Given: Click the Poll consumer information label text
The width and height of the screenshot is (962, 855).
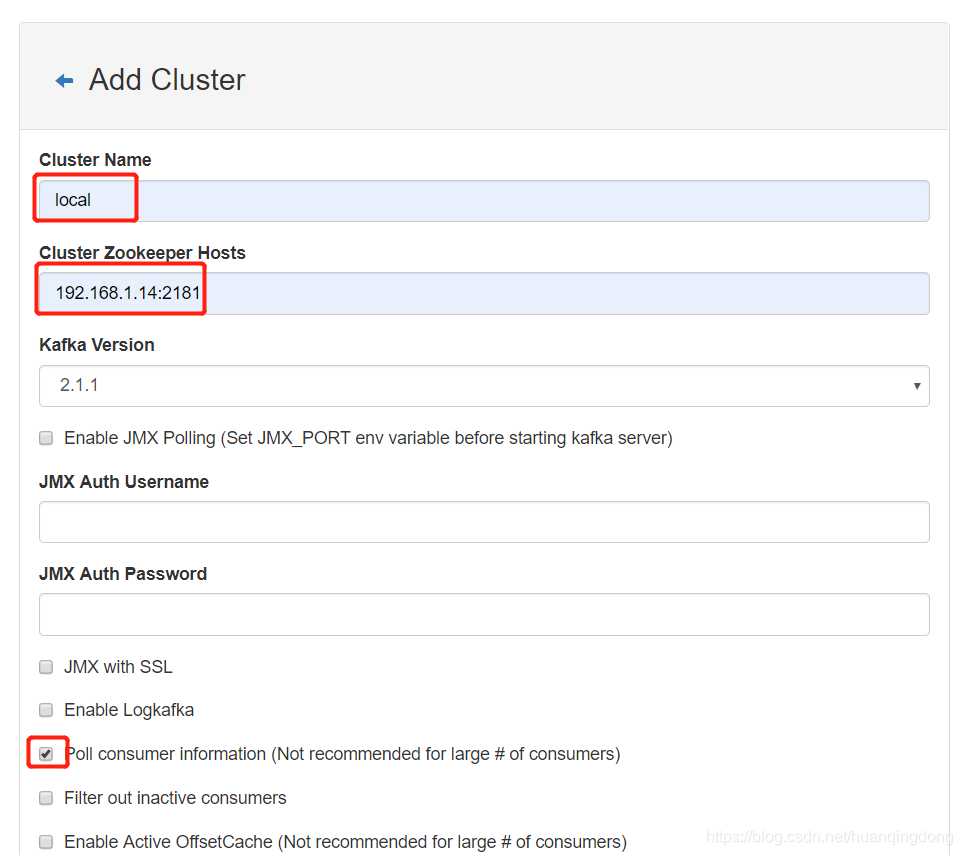Looking at the screenshot, I should [343, 754].
